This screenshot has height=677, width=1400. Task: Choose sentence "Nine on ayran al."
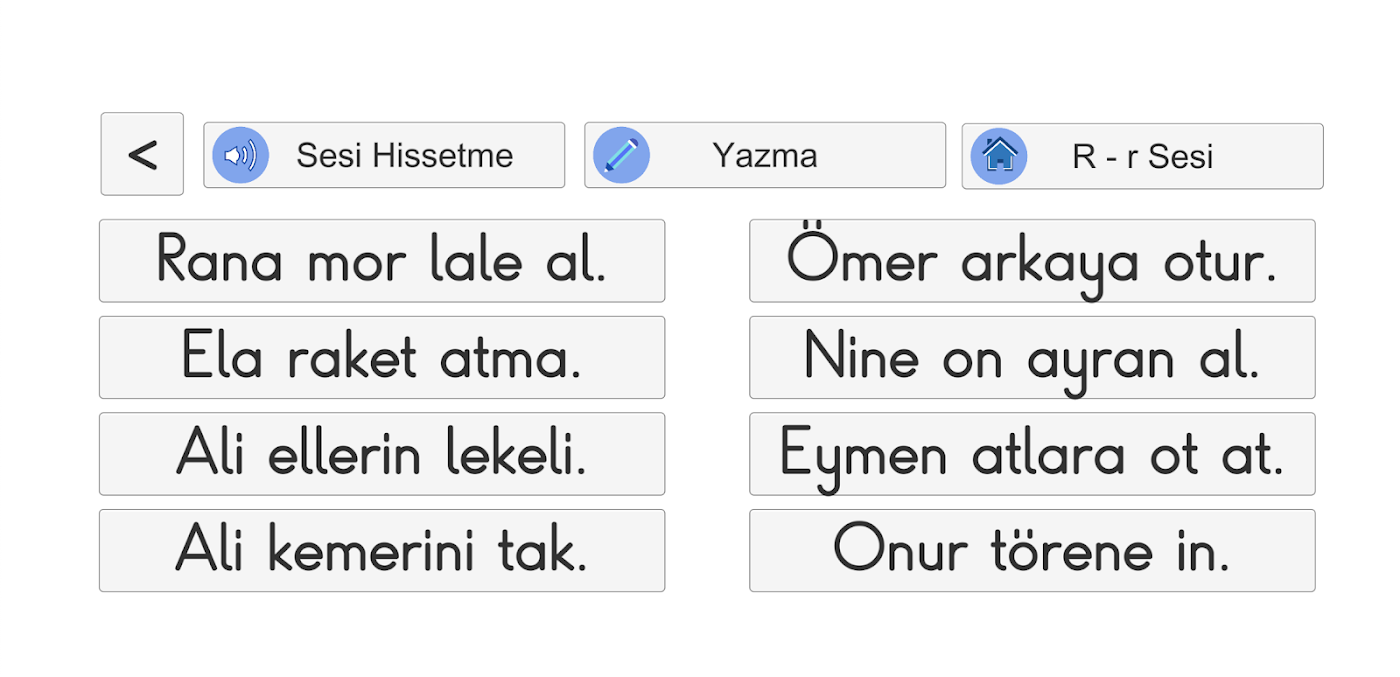[1032, 357]
